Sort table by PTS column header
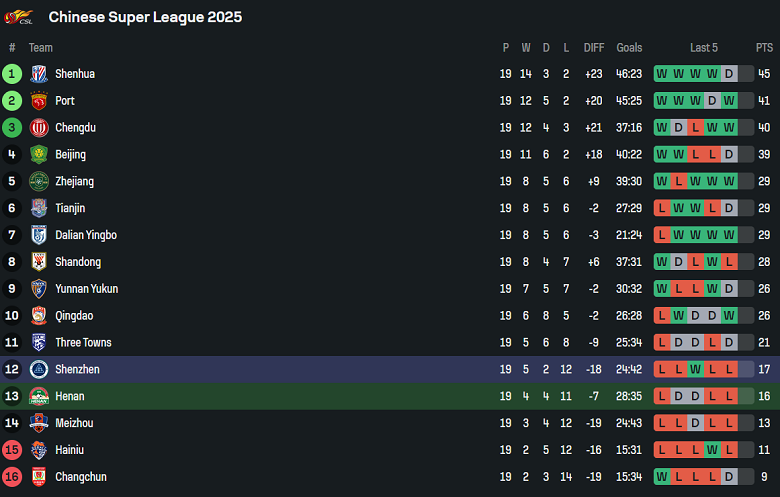The height and width of the screenshot is (497, 780). click(764, 48)
